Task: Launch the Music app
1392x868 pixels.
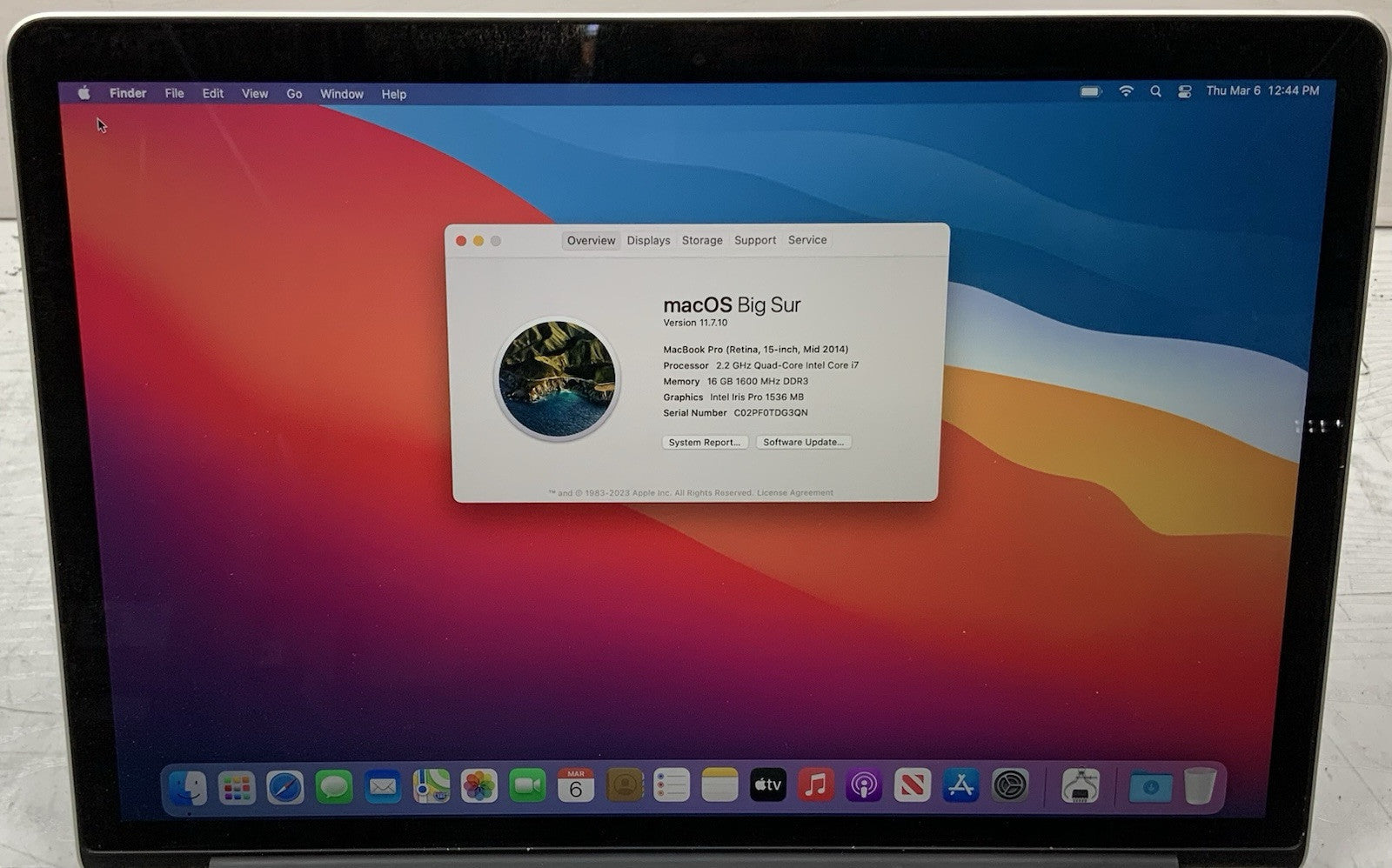Action: point(816,785)
